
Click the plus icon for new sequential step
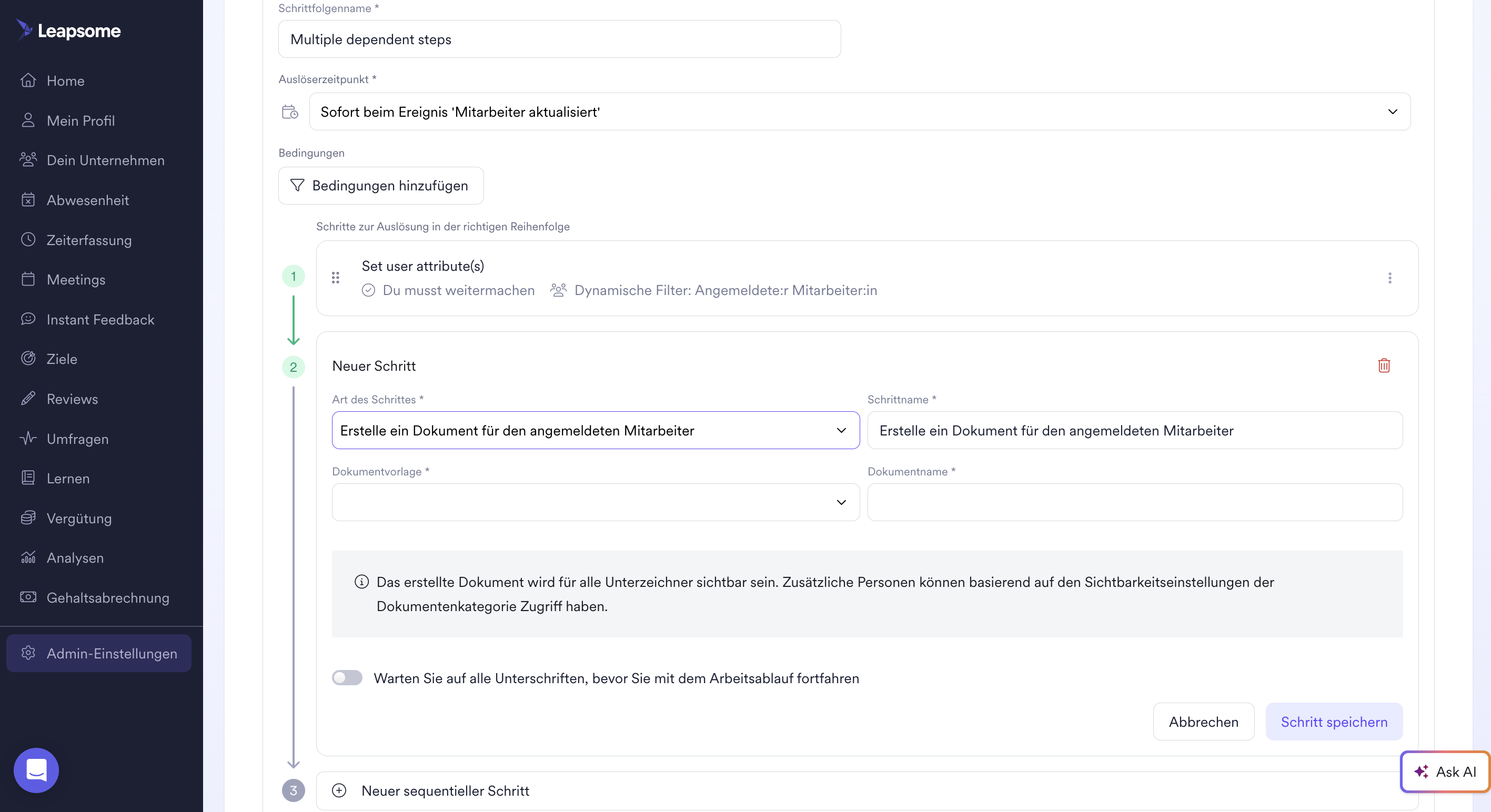click(x=339, y=790)
